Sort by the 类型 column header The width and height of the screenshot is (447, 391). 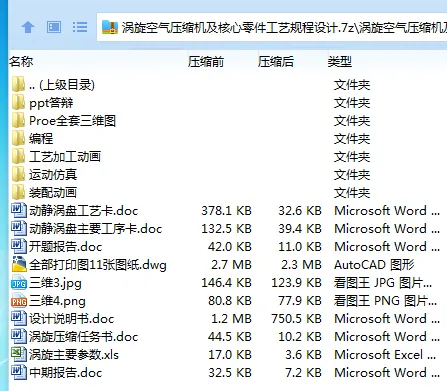pyautogui.click(x=340, y=62)
